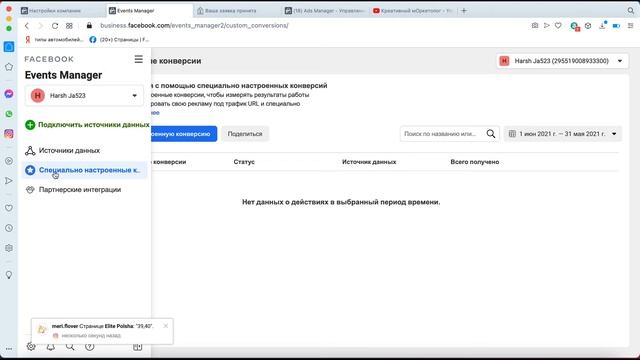
Task: Click the report-a-problem icon at sidebar bottom right
Action: point(138,347)
